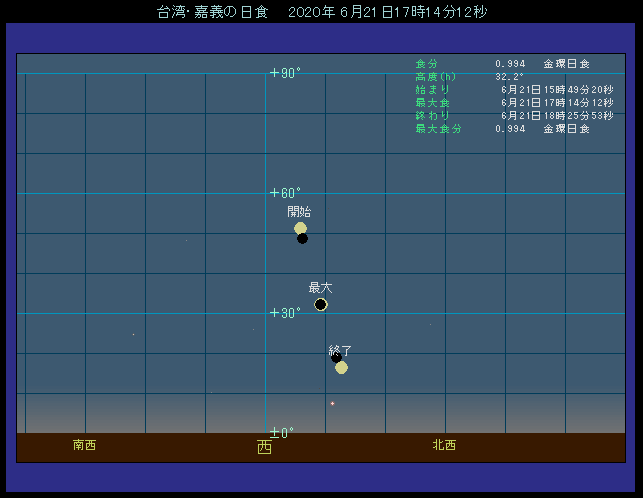Click the 高度(h) info label
This screenshot has height=498, width=643.
coord(435,77)
